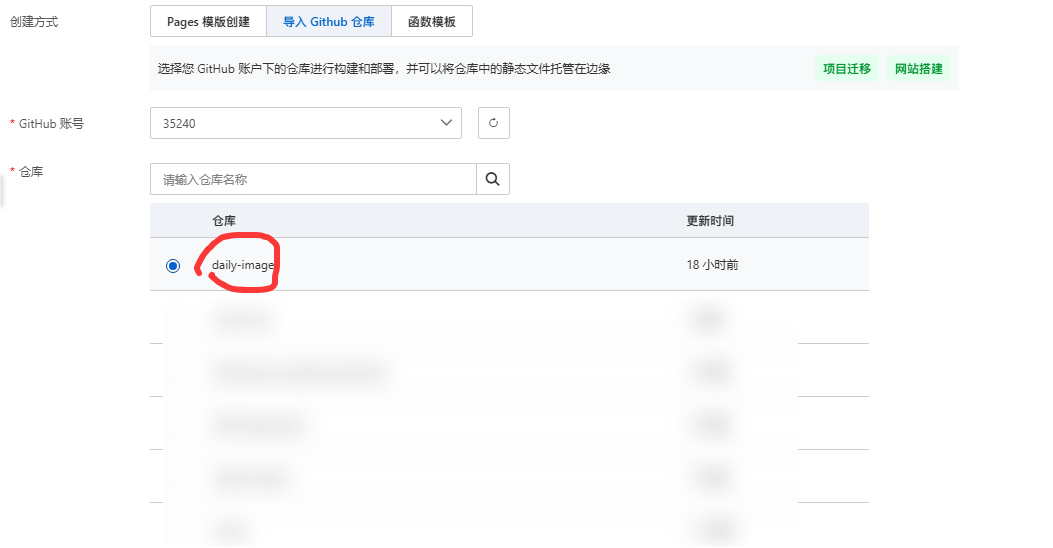This screenshot has height=548, width=1053.
Task: Click the 创建方式 field label
Action: tap(33, 21)
